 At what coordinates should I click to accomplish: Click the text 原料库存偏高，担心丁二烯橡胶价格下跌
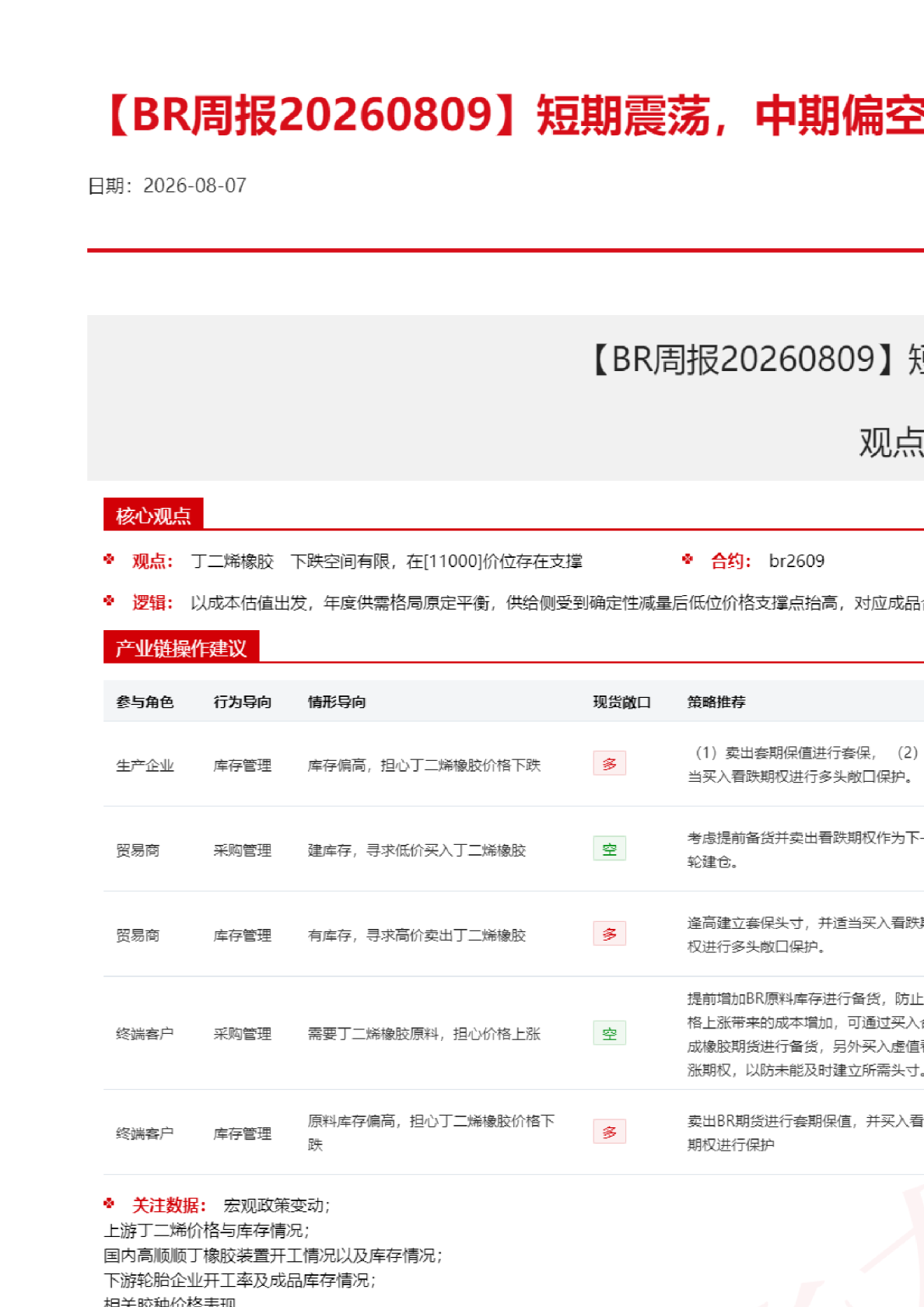click(x=432, y=1133)
